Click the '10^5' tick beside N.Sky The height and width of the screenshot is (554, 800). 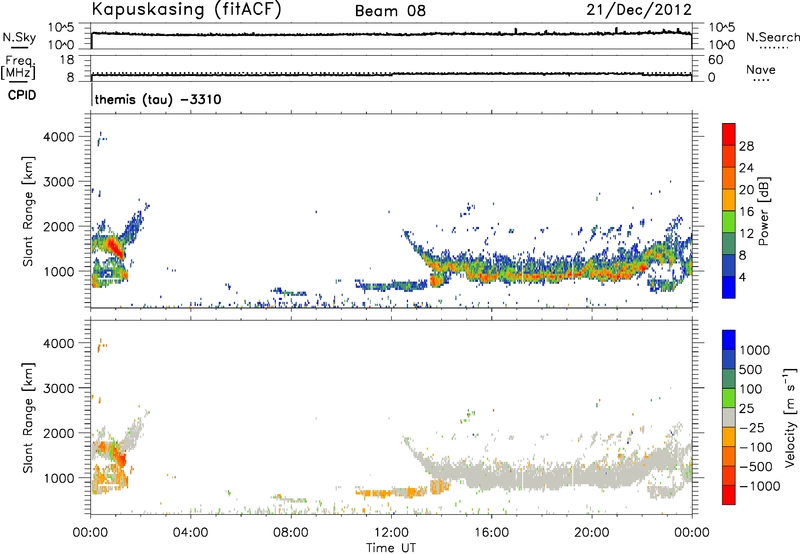click(61, 28)
